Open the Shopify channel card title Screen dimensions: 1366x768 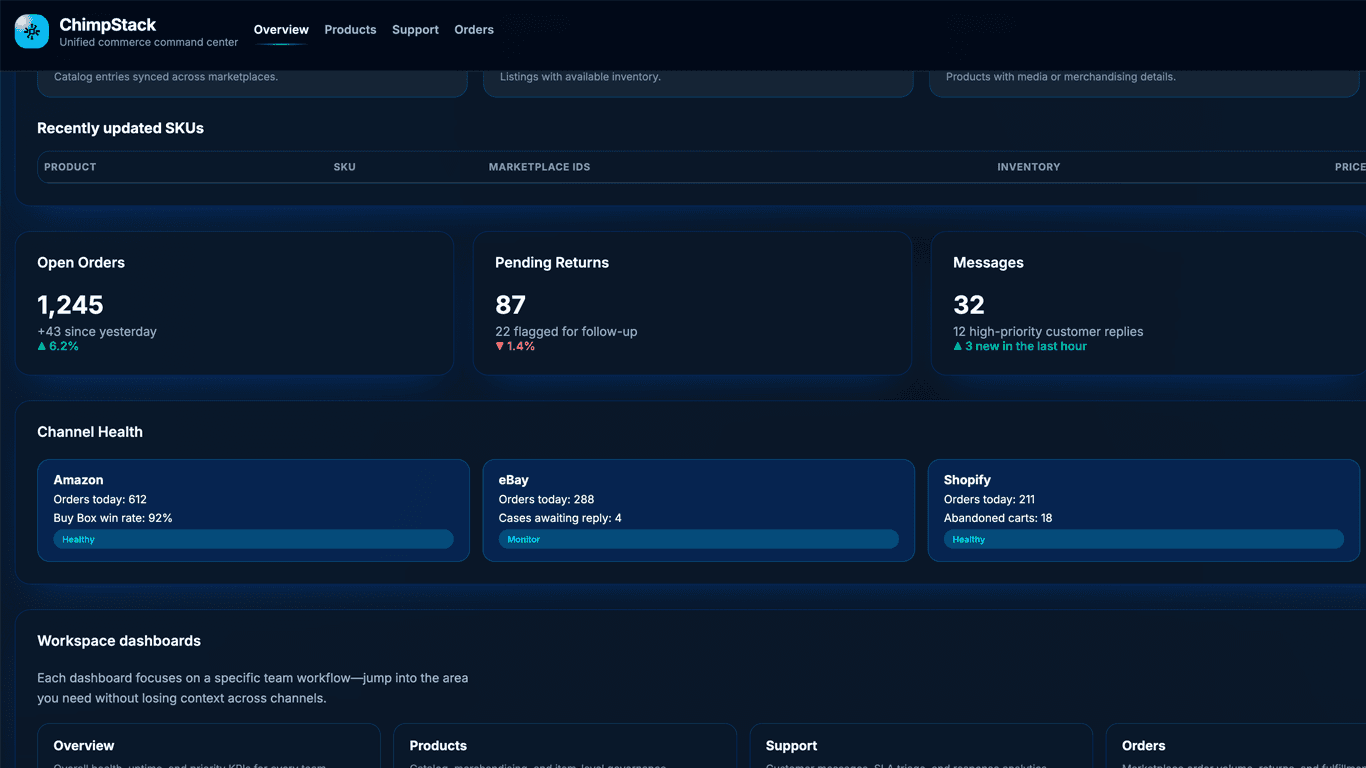tap(967, 480)
